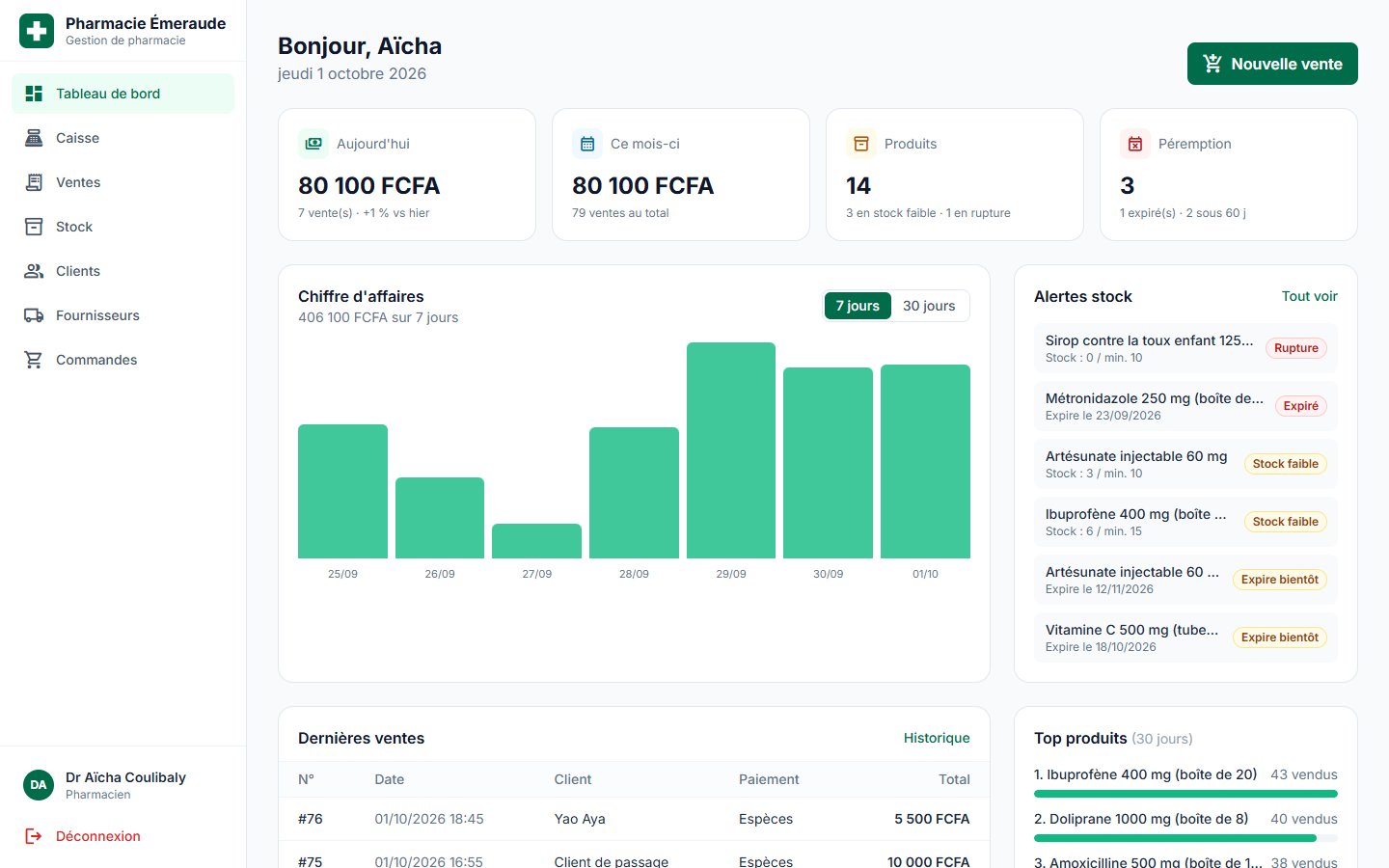Select the 7 jours chart range
Viewport: 1389px width, 868px height.
[x=858, y=306]
